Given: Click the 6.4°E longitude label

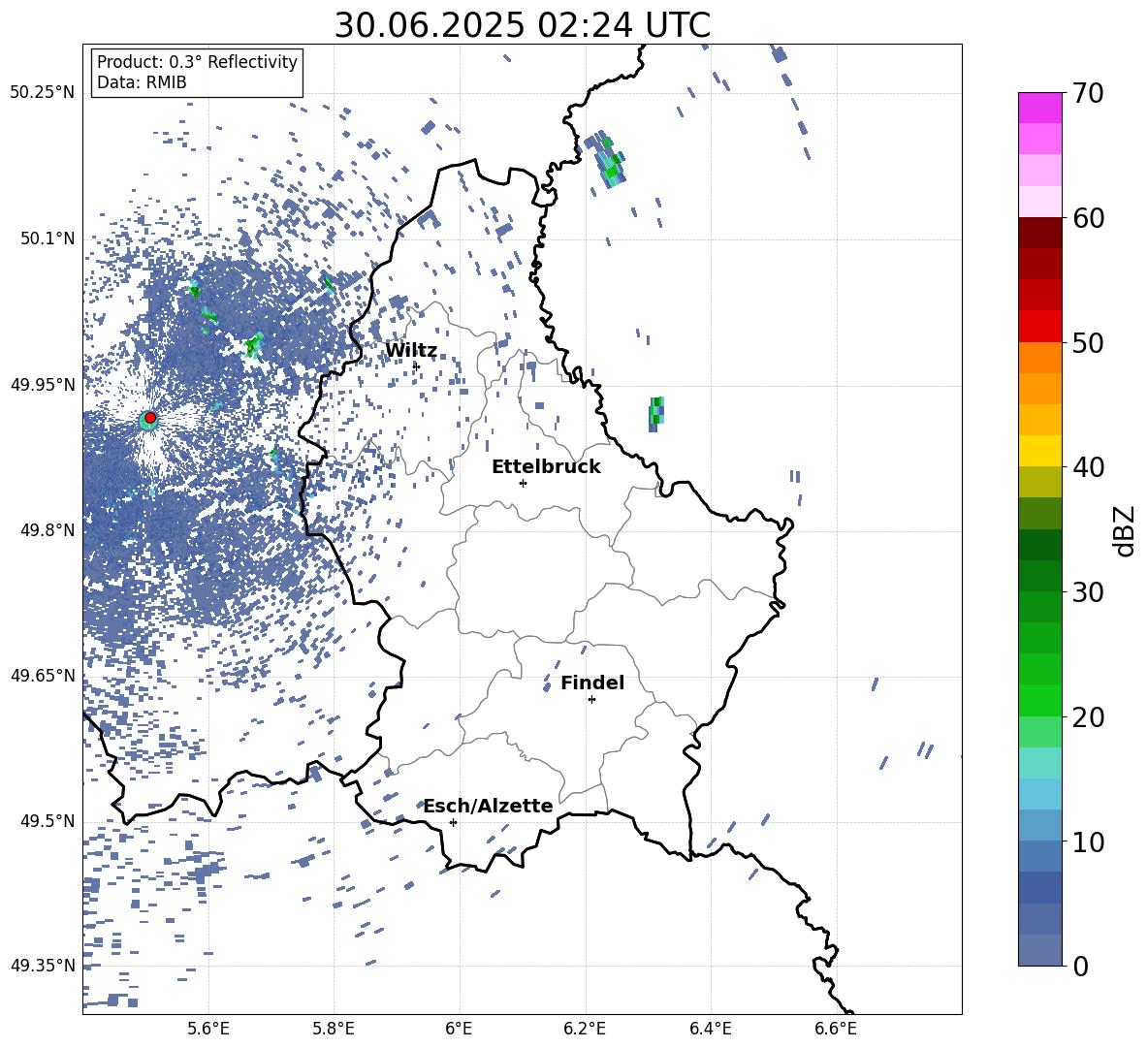Looking at the screenshot, I should click(710, 1029).
